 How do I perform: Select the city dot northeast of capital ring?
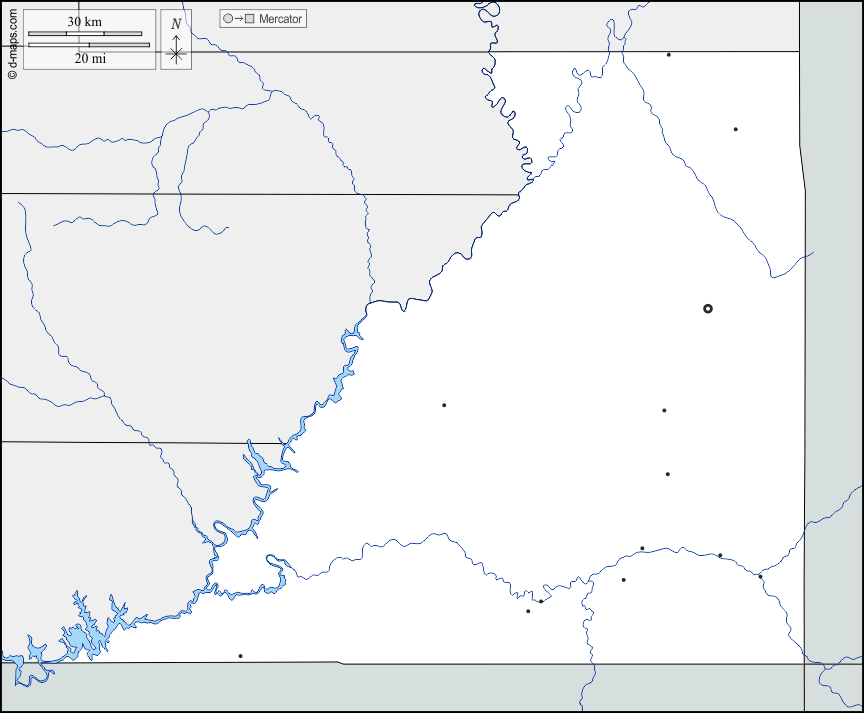tap(735, 129)
